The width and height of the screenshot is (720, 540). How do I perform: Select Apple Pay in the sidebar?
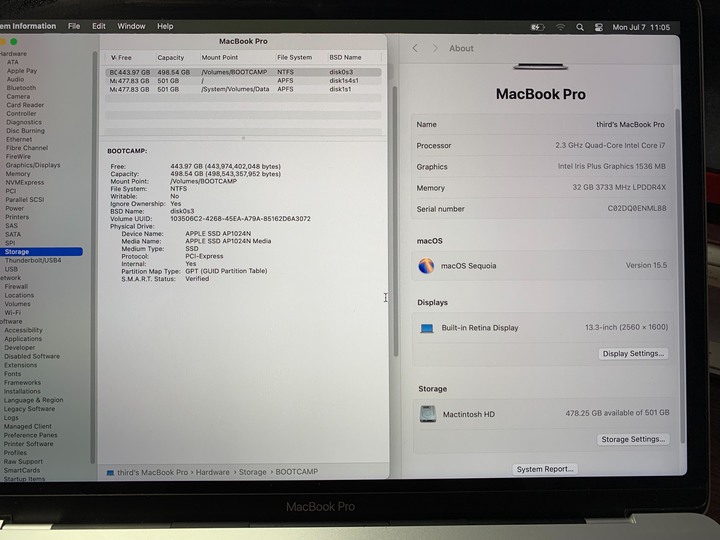tap(22, 71)
